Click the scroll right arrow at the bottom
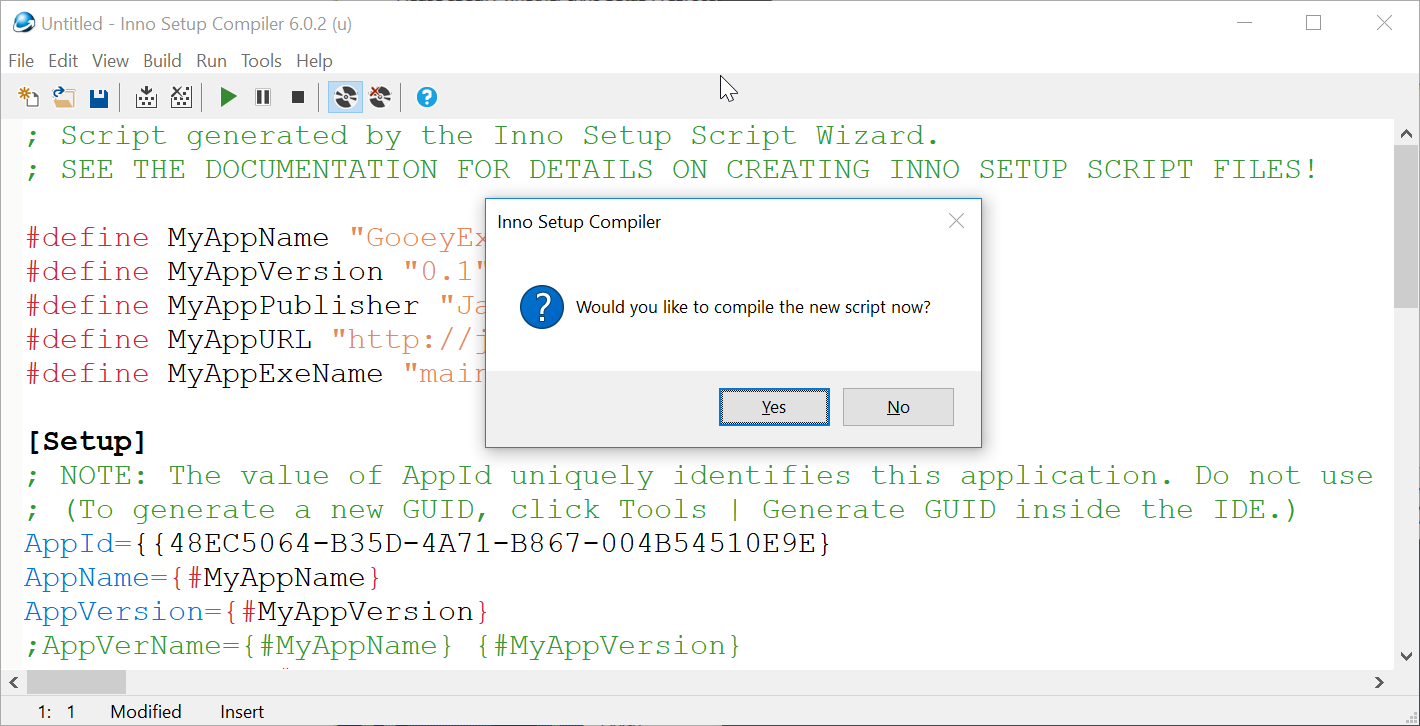 click(1380, 682)
